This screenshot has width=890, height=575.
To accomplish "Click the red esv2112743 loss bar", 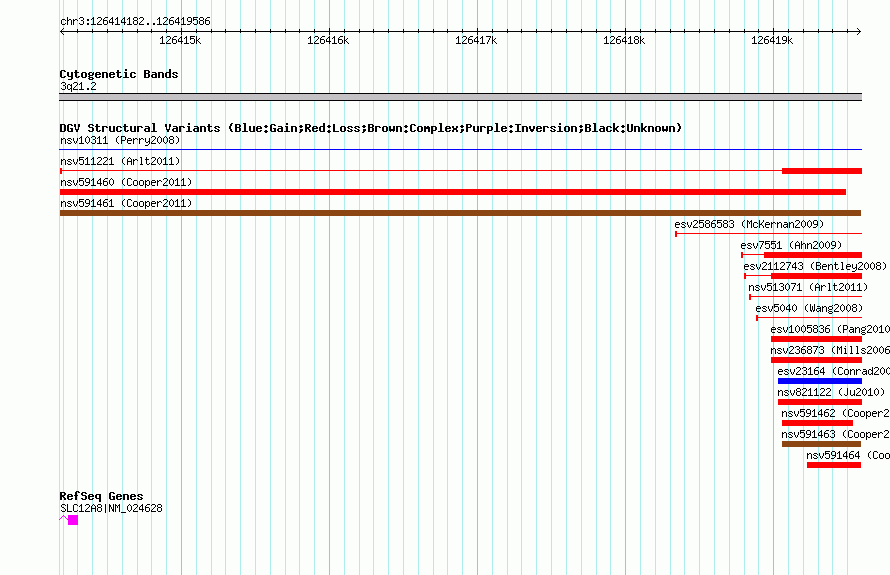I will [816, 276].
